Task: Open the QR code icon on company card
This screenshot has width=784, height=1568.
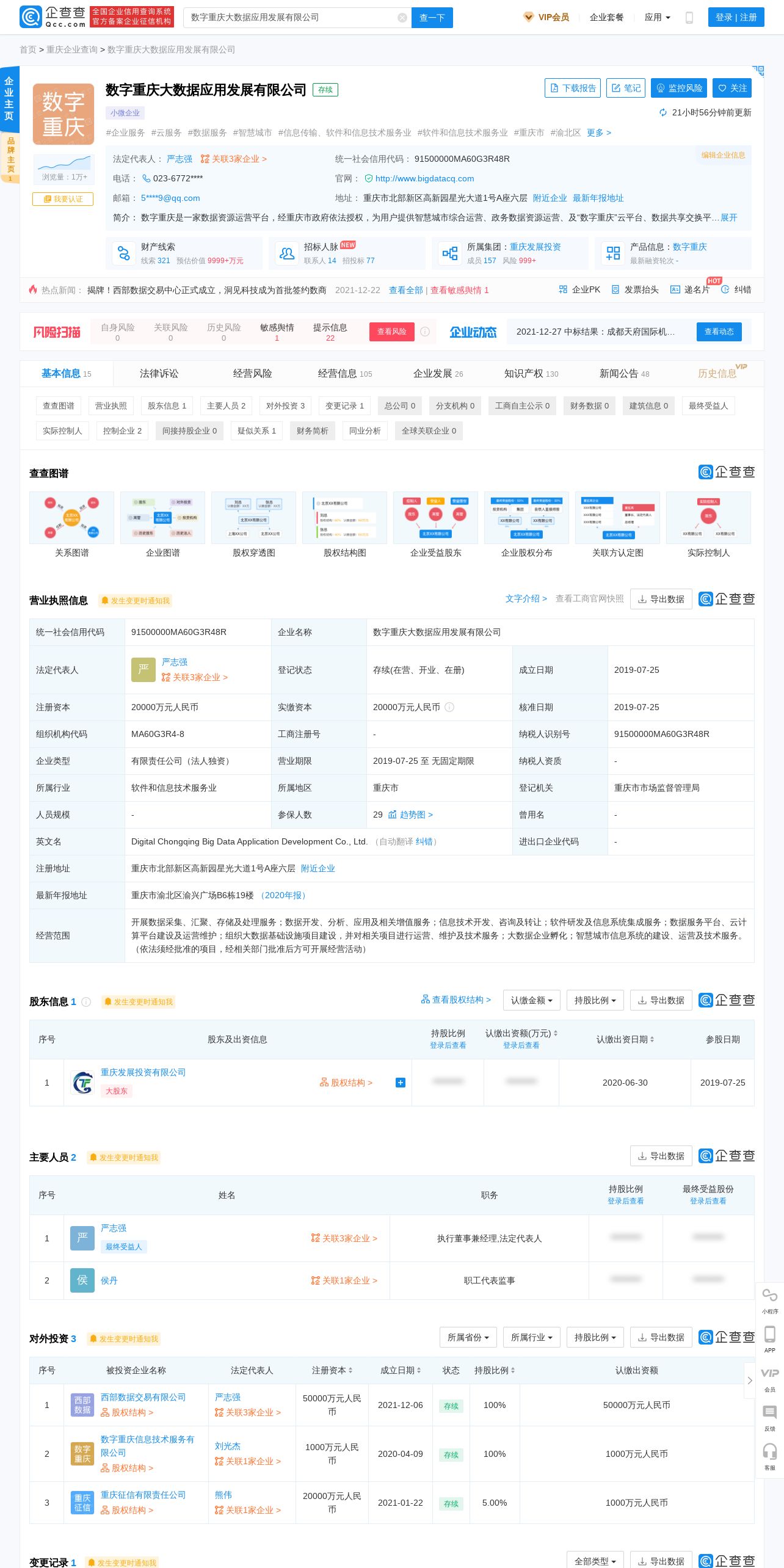Action: point(758,71)
